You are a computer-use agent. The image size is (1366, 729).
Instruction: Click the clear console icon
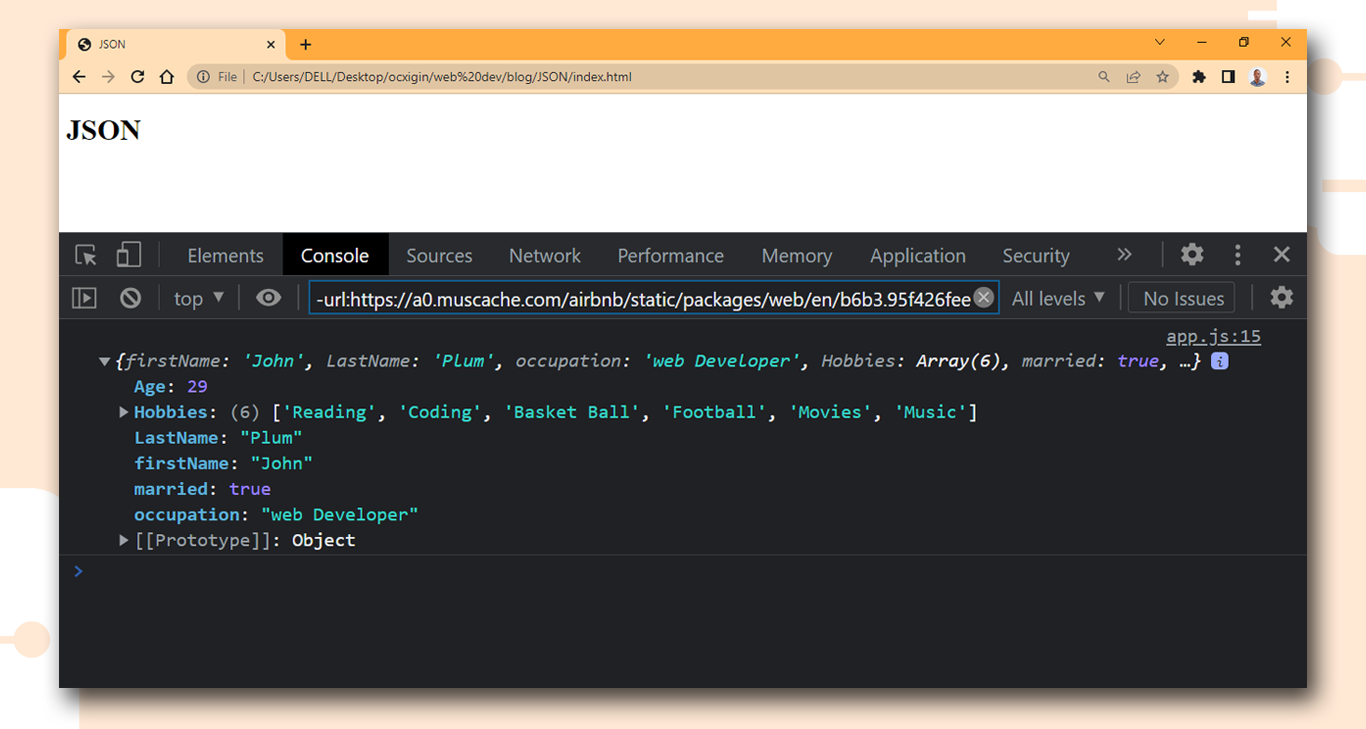coord(130,298)
